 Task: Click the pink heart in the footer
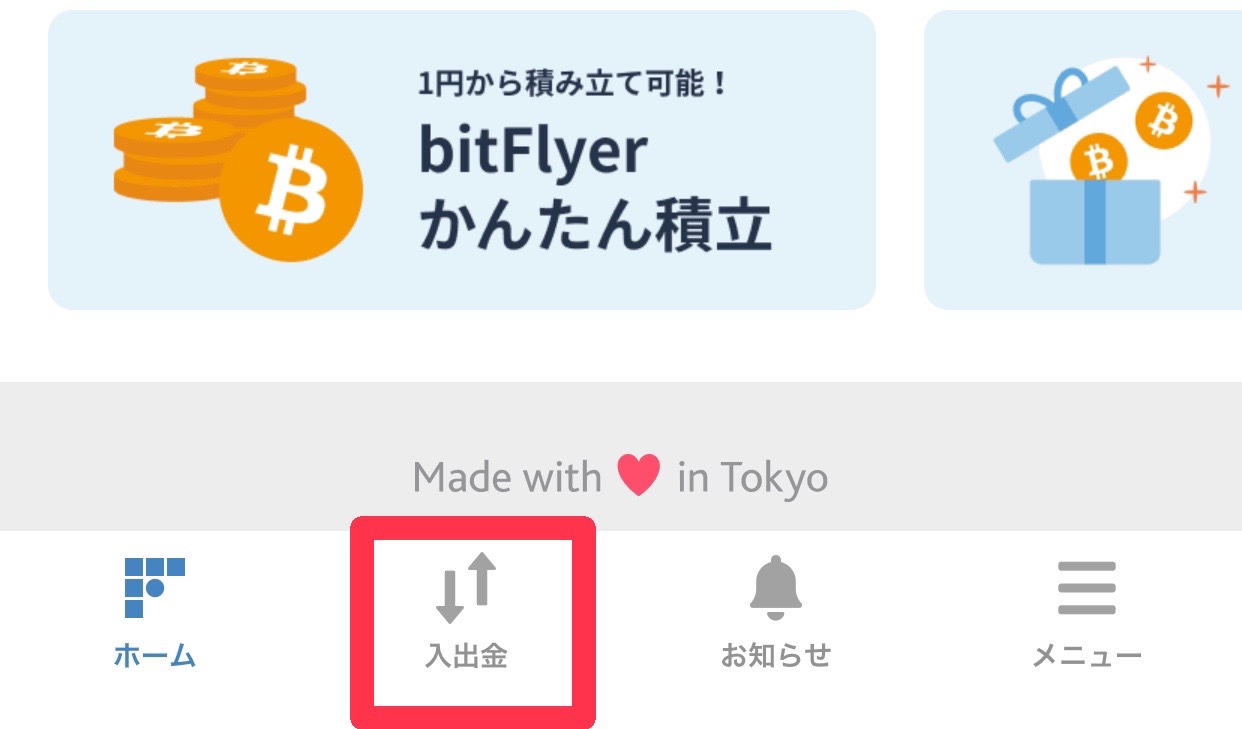[639, 475]
